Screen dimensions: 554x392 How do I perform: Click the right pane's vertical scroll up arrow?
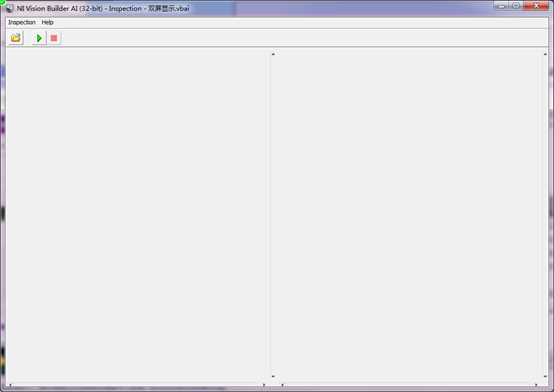point(545,54)
